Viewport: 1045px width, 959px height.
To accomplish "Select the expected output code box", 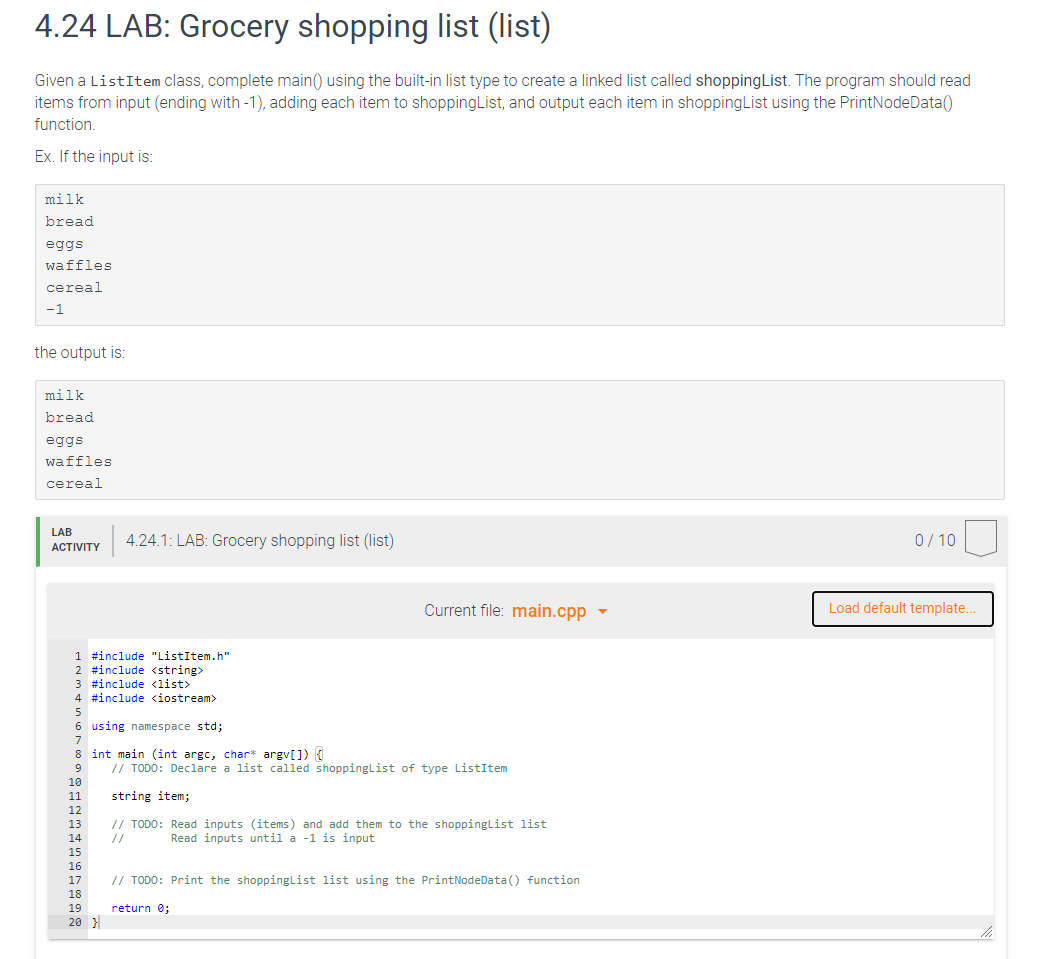I will [519, 440].
